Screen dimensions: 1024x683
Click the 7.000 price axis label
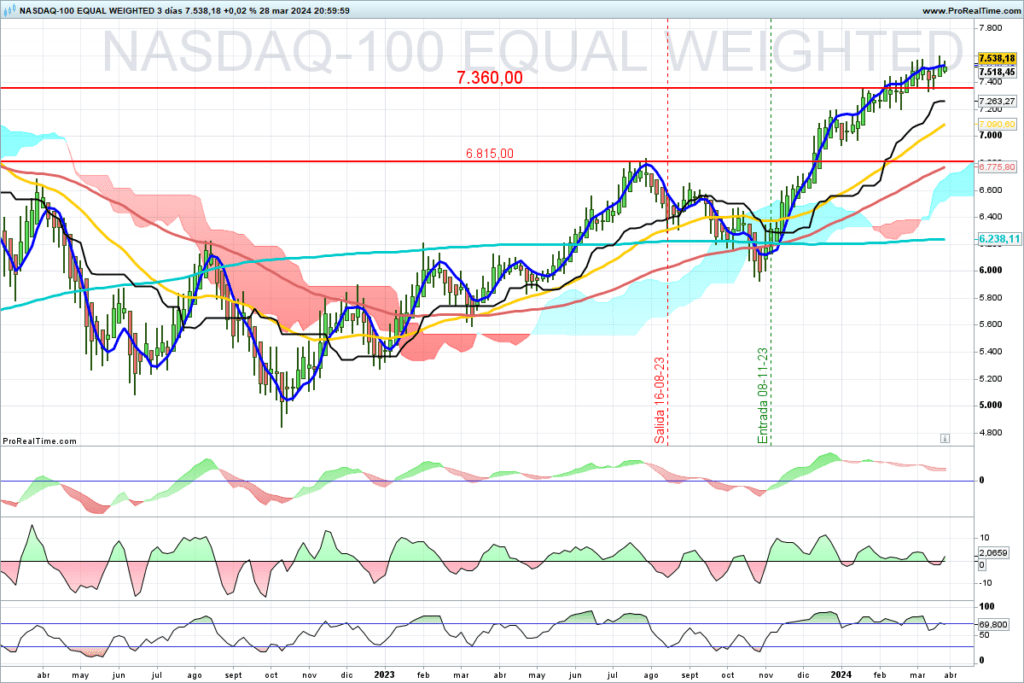pos(991,135)
